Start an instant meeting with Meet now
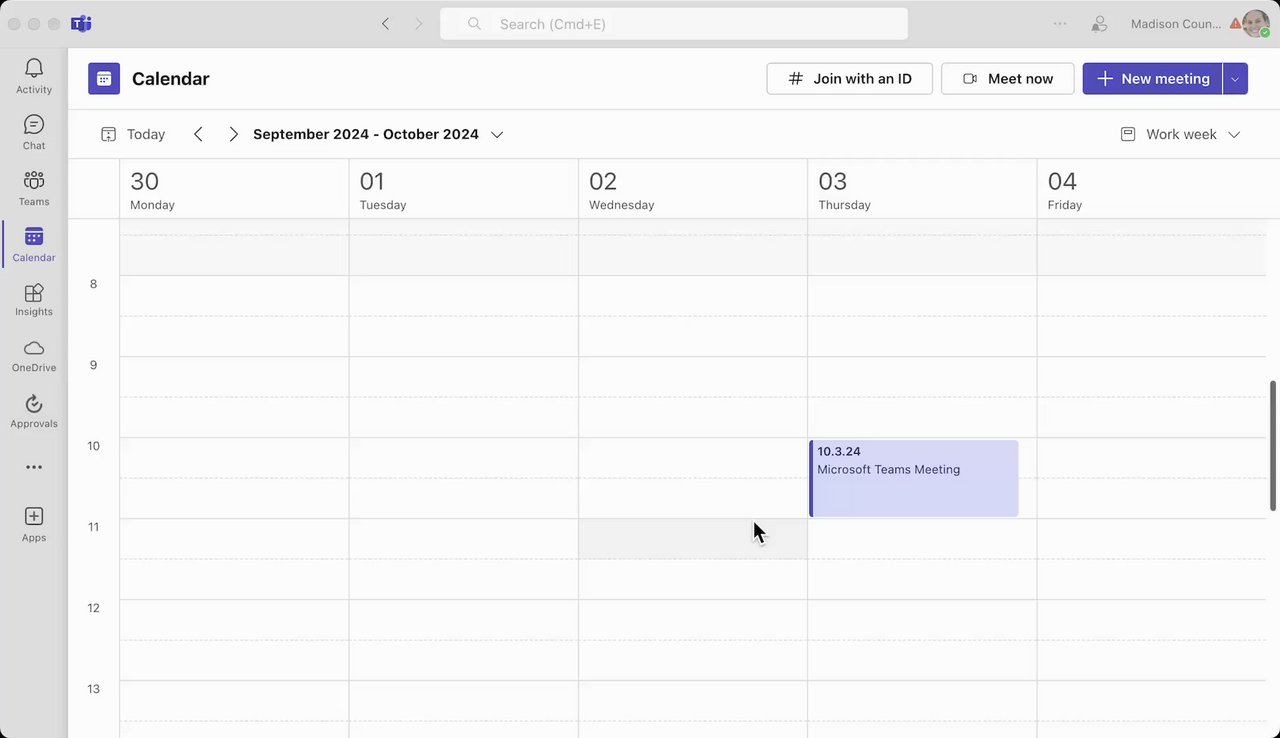 [1007, 79]
